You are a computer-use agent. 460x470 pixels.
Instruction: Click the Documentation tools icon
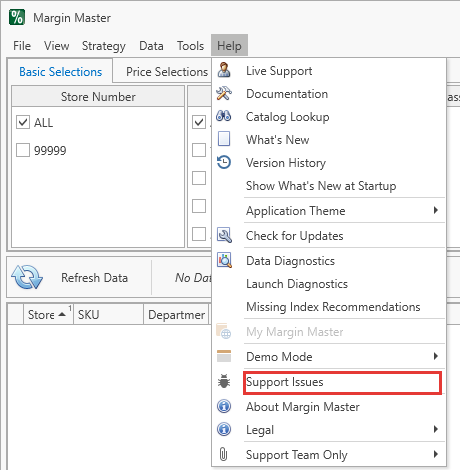tap(224, 93)
